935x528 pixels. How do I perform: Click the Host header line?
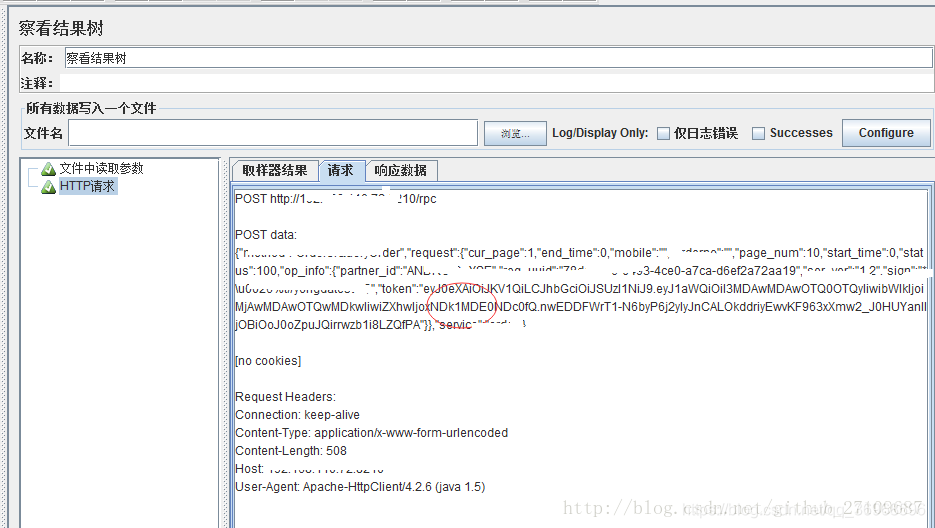(309, 469)
